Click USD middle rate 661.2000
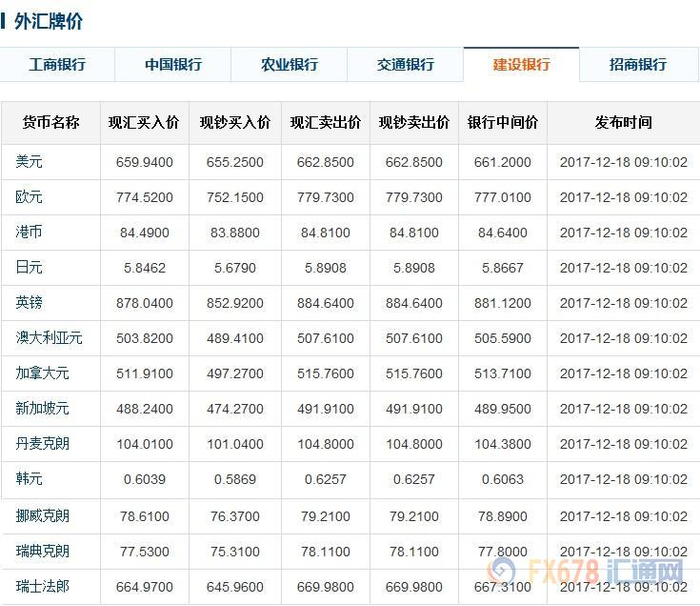Screen dimensions: 700x606 click(x=503, y=162)
